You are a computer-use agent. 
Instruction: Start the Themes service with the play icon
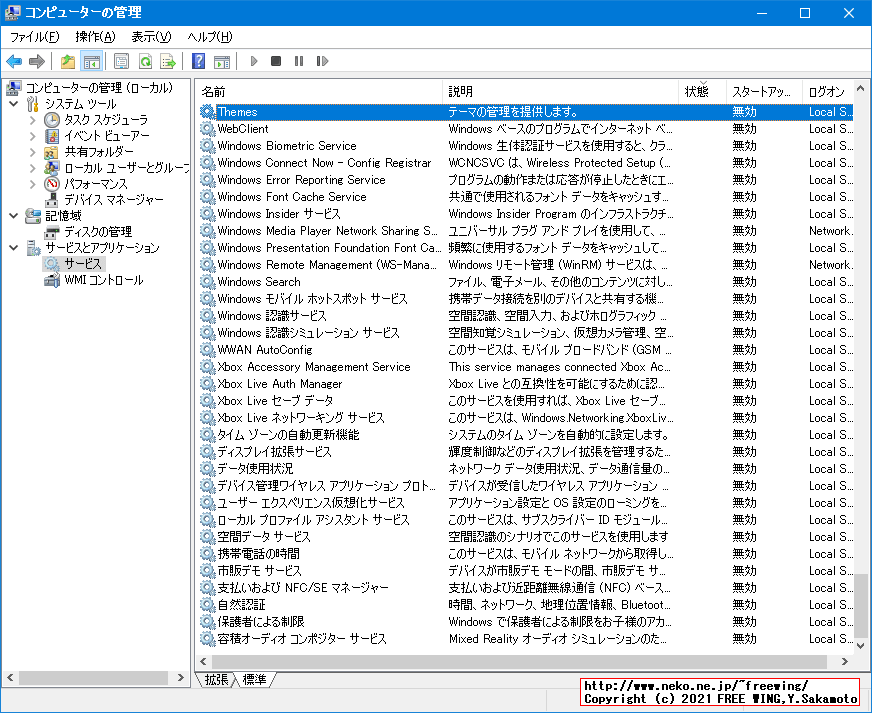click(252, 61)
